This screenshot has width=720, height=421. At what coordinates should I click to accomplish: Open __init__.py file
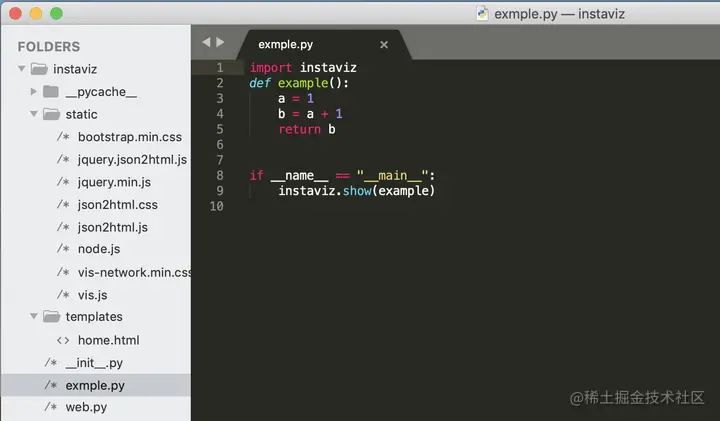pos(94,363)
